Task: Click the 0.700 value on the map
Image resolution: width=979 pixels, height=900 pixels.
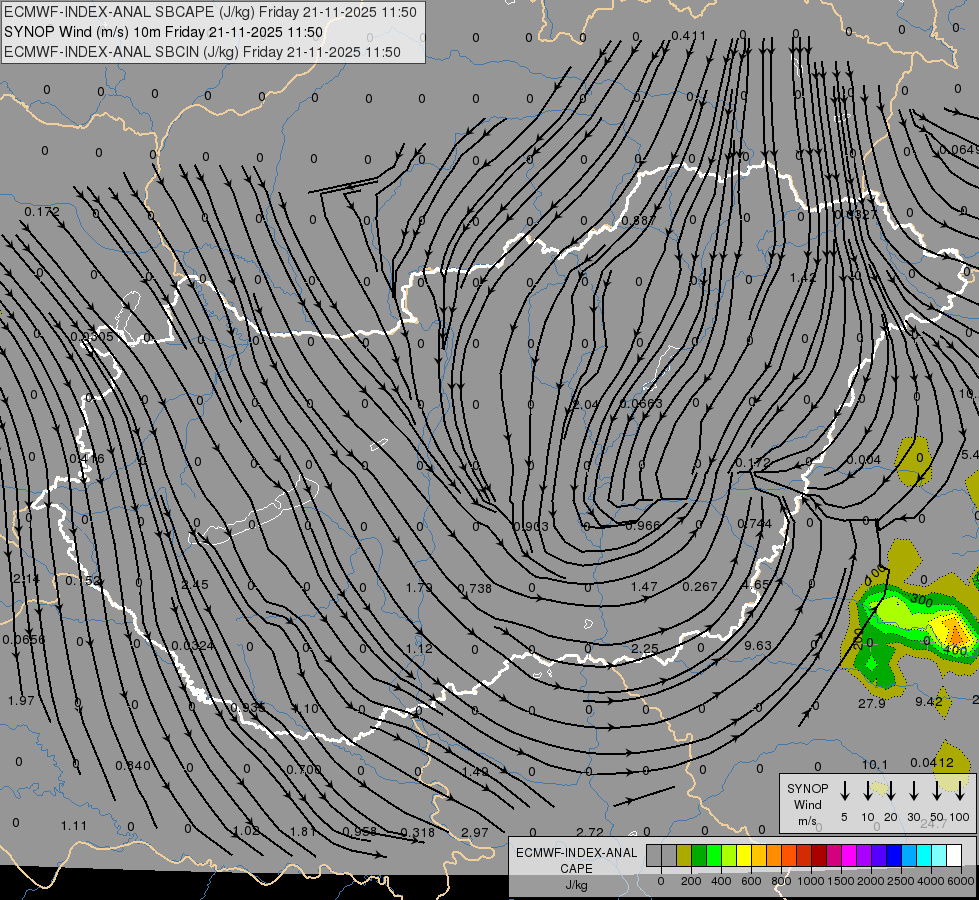Action: tap(303, 769)
